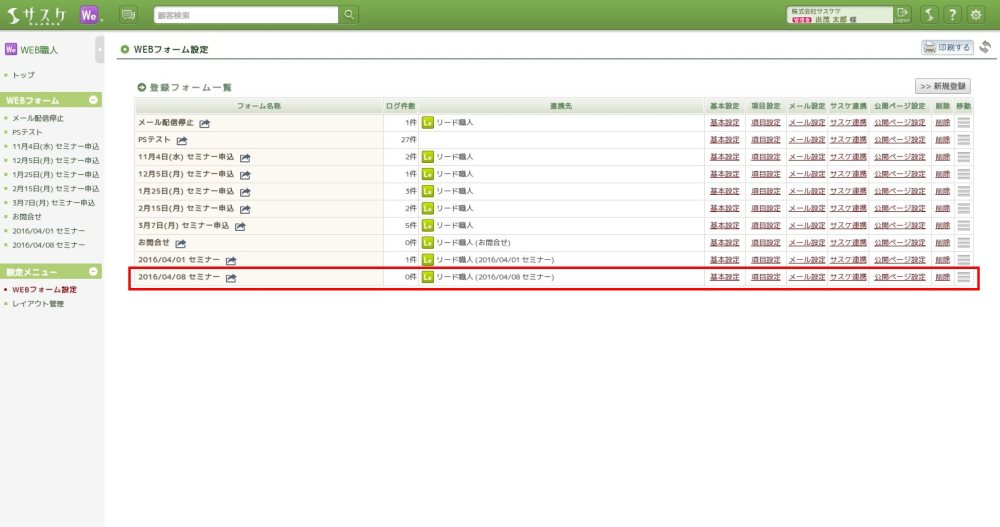Click the 新規登録 button
1000x527 pixels.
943,87
